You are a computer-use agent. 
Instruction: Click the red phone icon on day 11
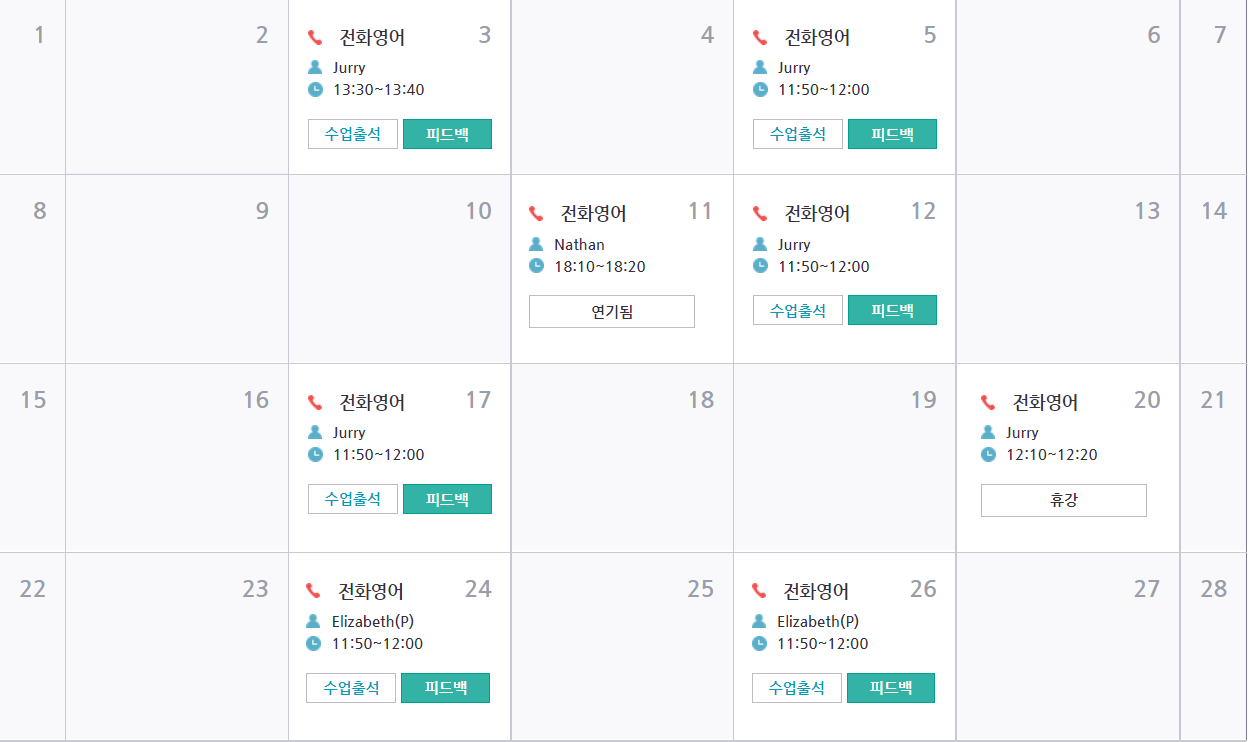(x=536, y=213)
